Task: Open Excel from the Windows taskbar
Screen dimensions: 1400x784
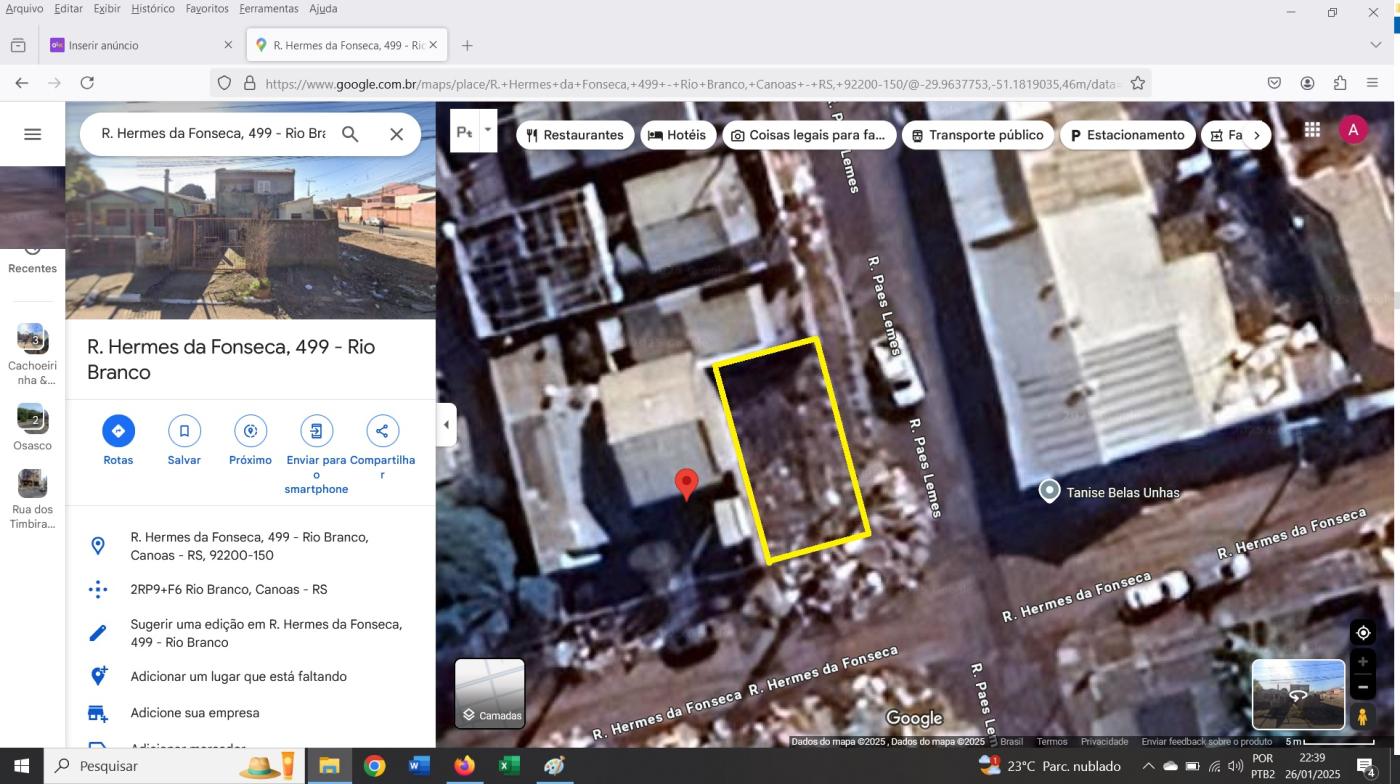Action: [x=509, y=766]
